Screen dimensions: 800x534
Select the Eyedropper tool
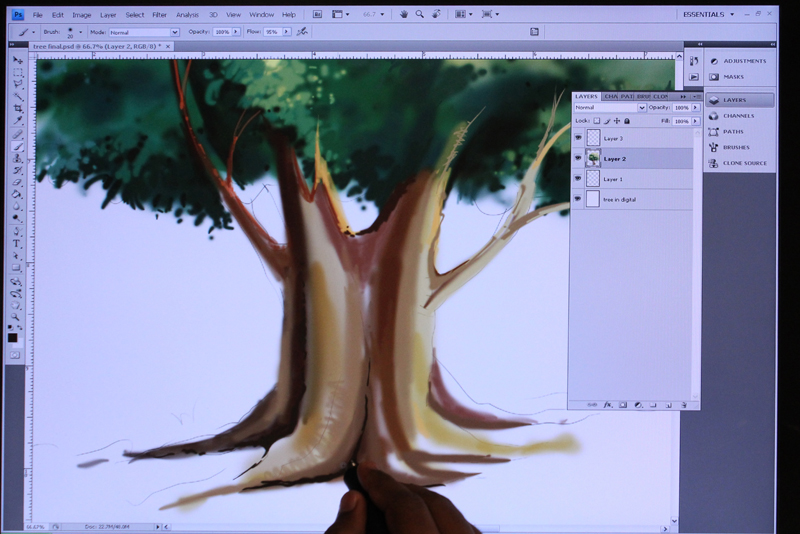coord(18,121)
